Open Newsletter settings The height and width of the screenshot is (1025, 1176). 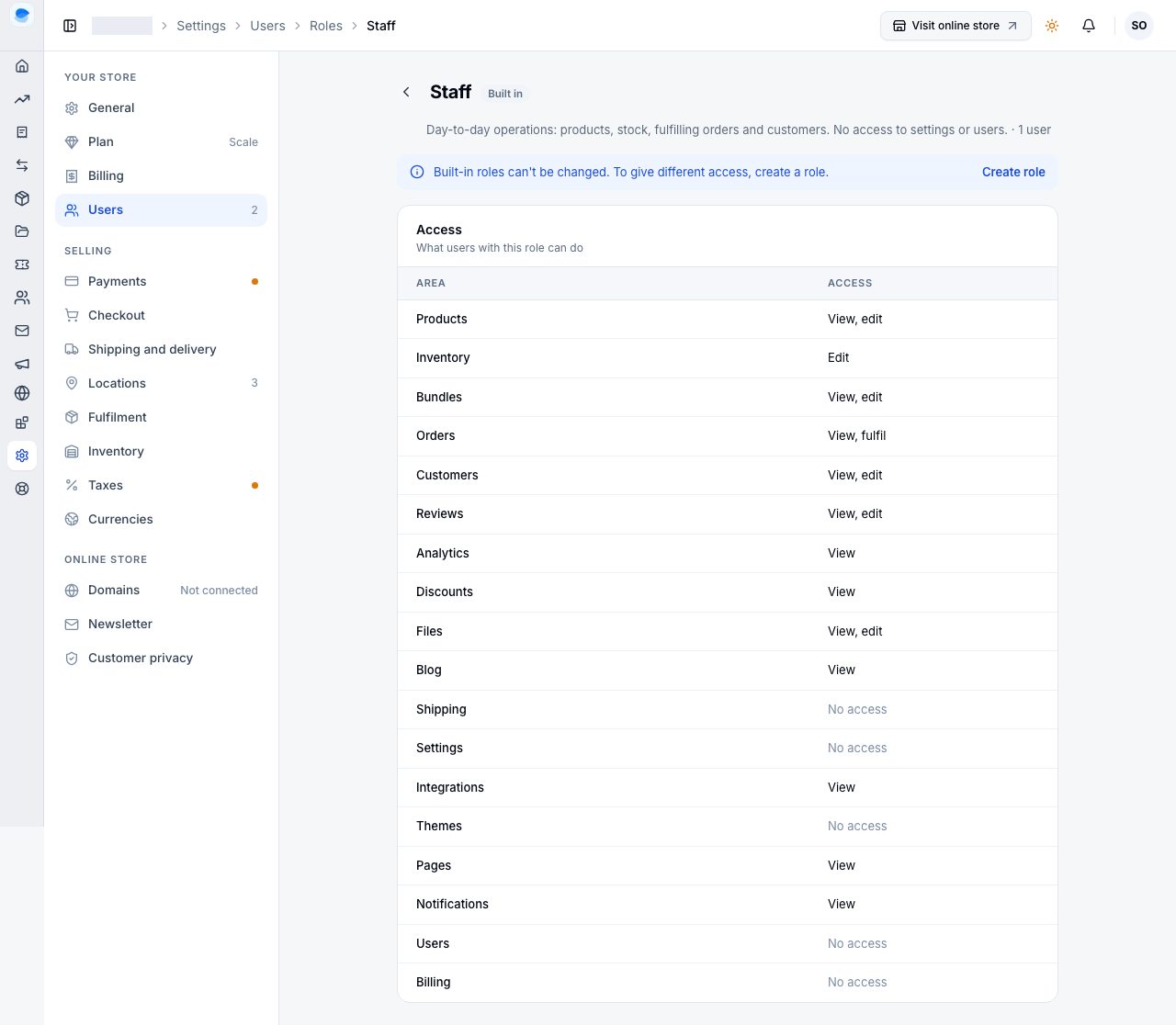click(162, 625)
